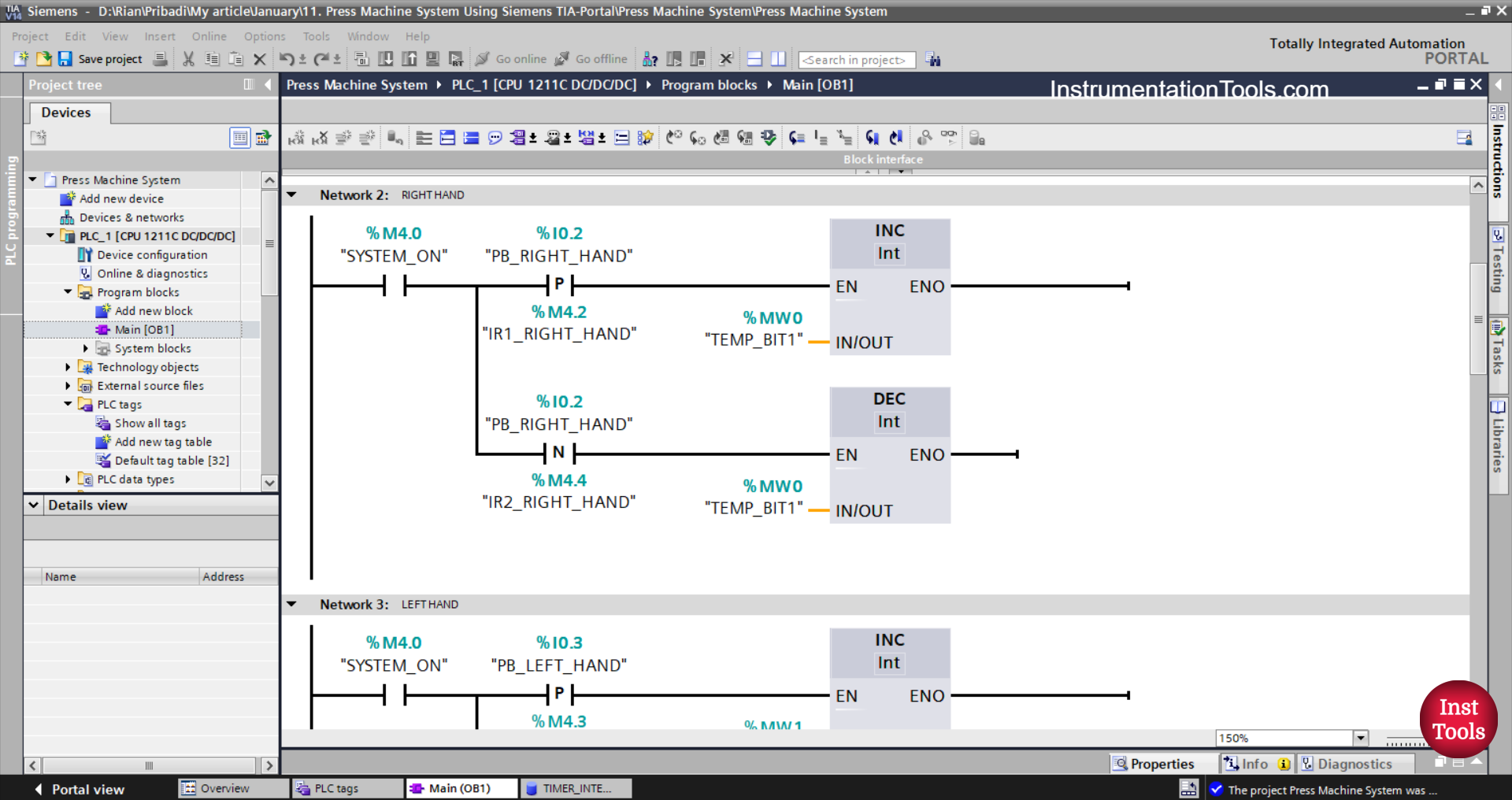Click the binoculars icon beside project search
Viewport: 1512px width, 800px height.
pyautogui.click(x=933, y=60)
